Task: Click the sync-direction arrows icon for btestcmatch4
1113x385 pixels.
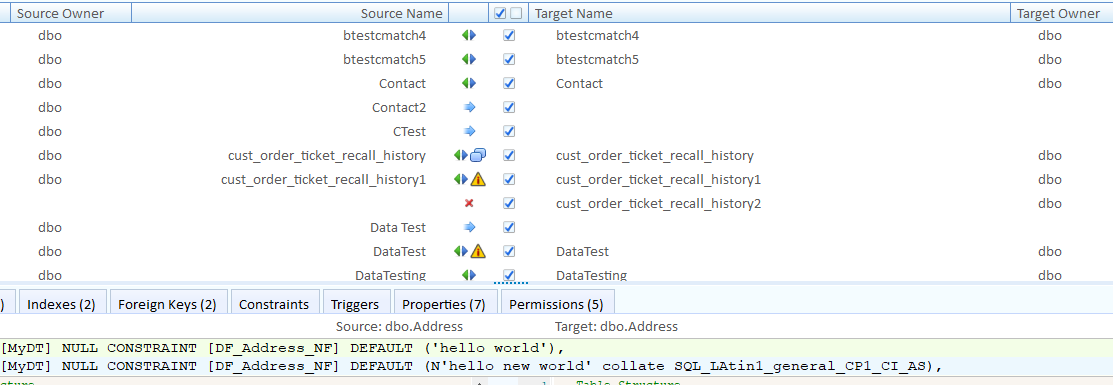Action: pyautogui.click(x=468, y=36)
